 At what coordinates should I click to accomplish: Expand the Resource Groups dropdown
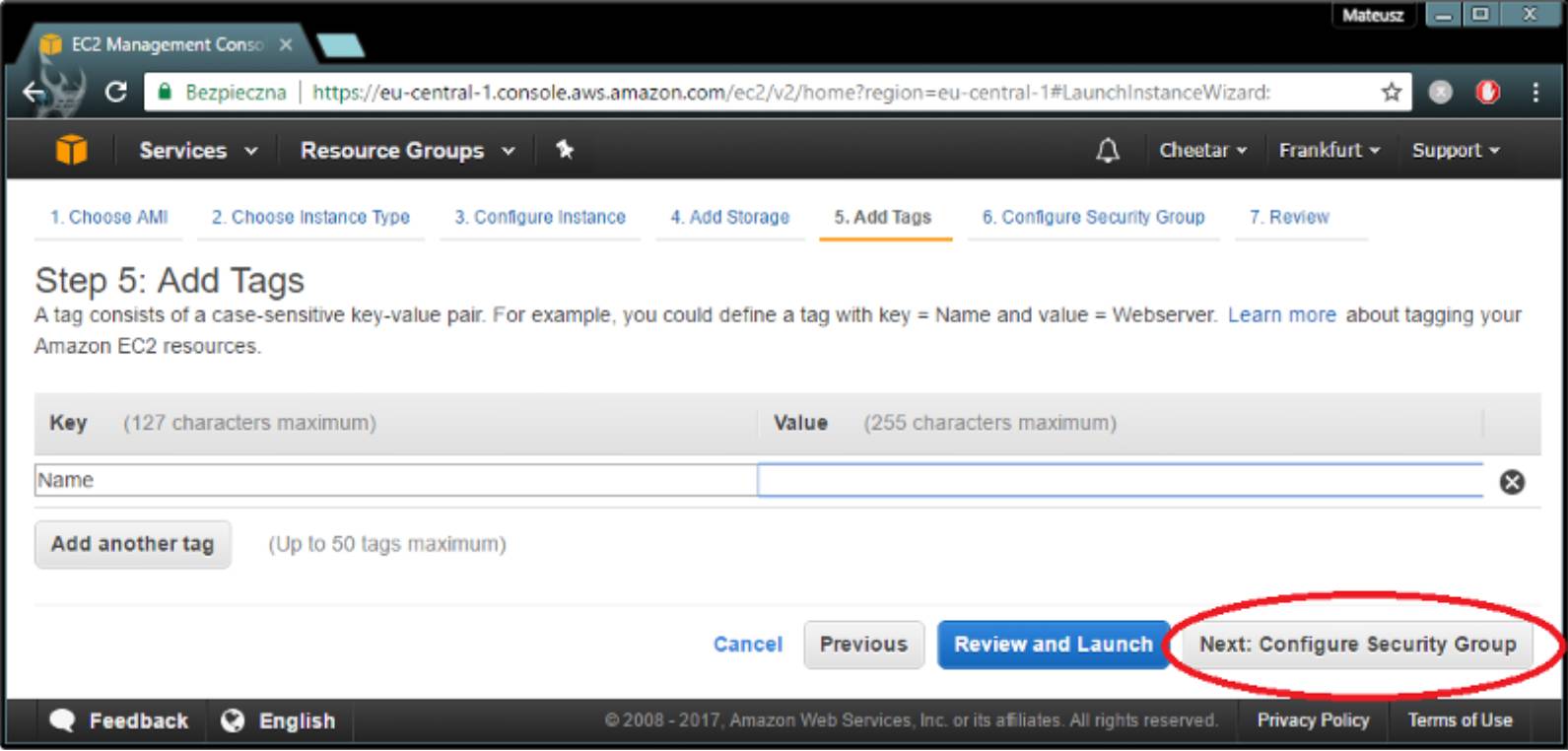407,150
